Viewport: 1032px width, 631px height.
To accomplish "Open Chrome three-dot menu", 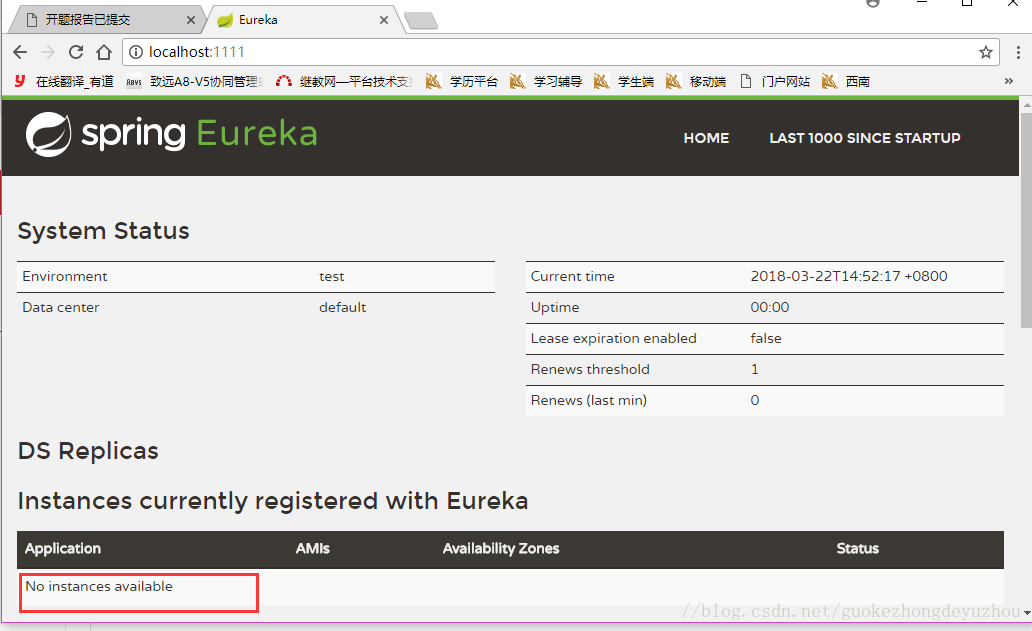I will (x=1018, y=52).
